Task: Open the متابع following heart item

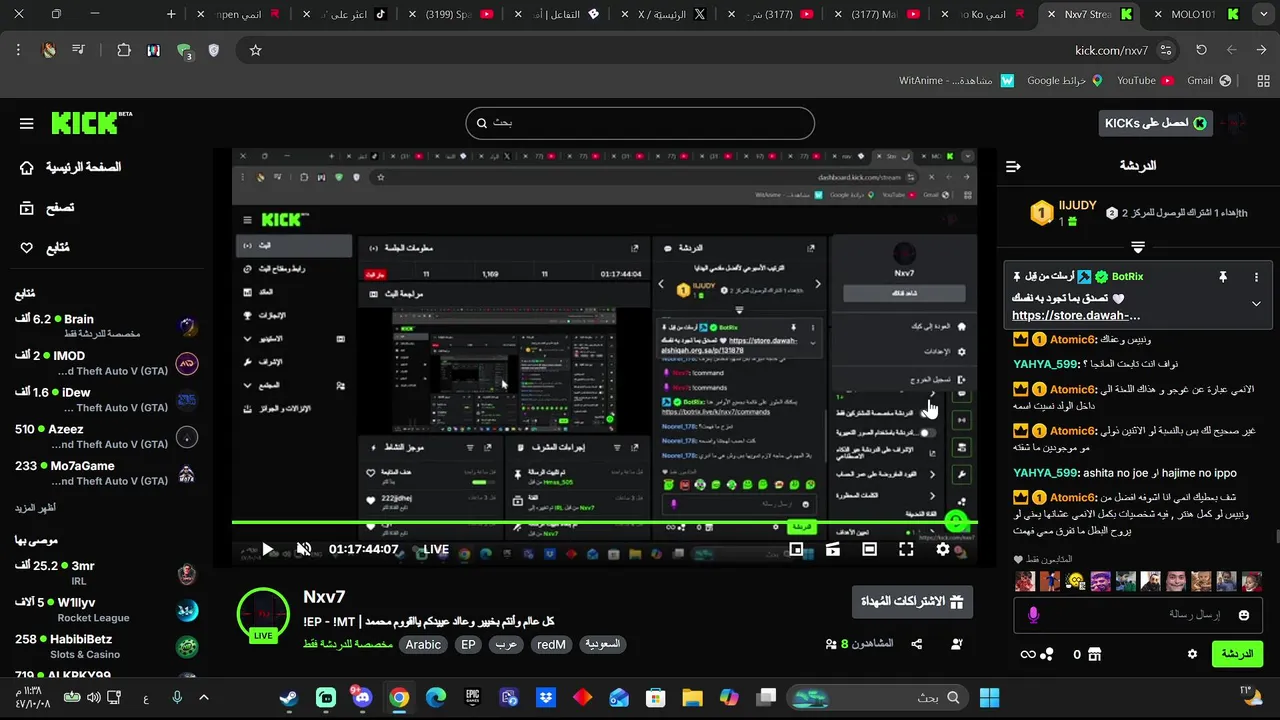Action: tap(45, 248)
